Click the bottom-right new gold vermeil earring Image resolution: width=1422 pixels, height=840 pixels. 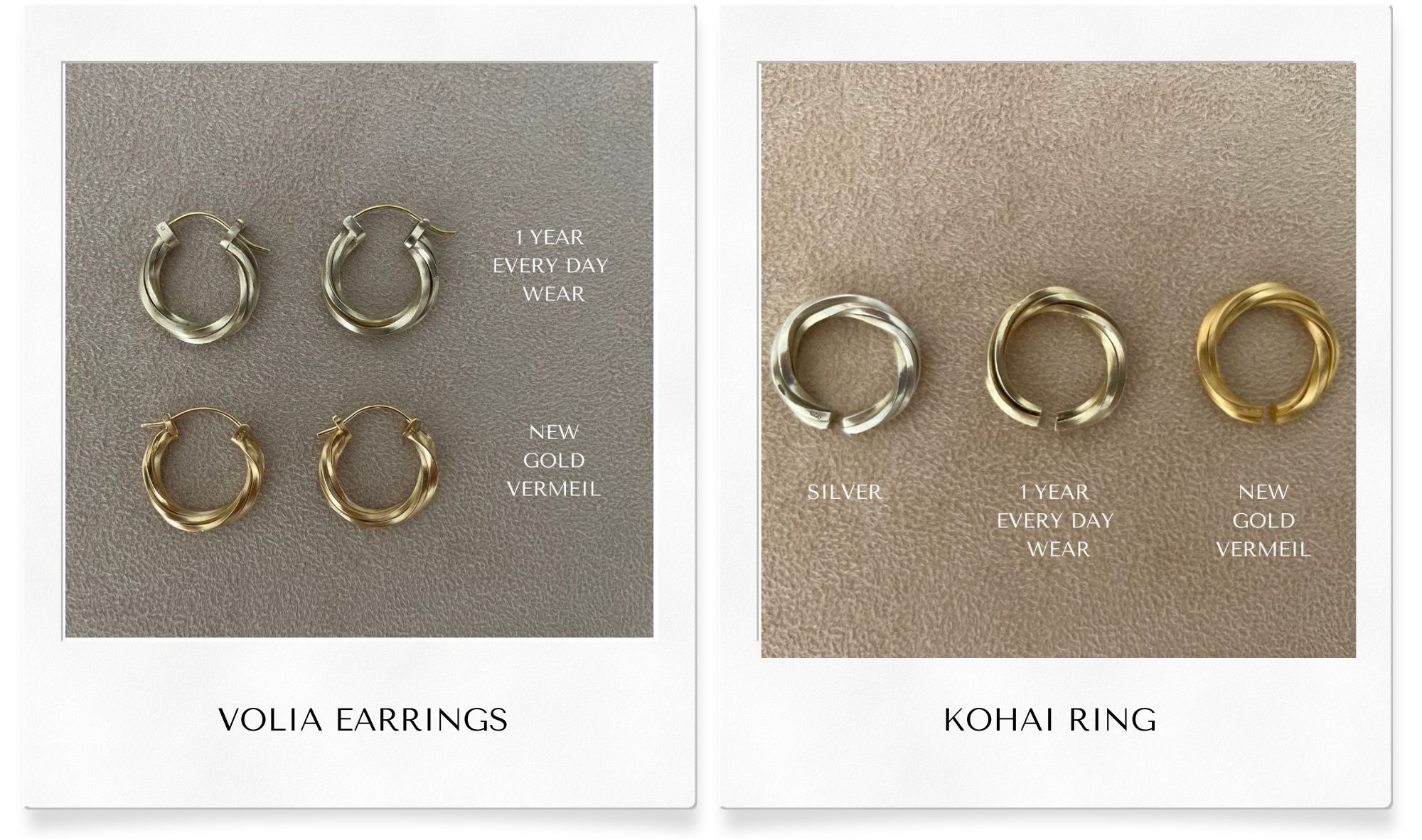click(377, 467)
